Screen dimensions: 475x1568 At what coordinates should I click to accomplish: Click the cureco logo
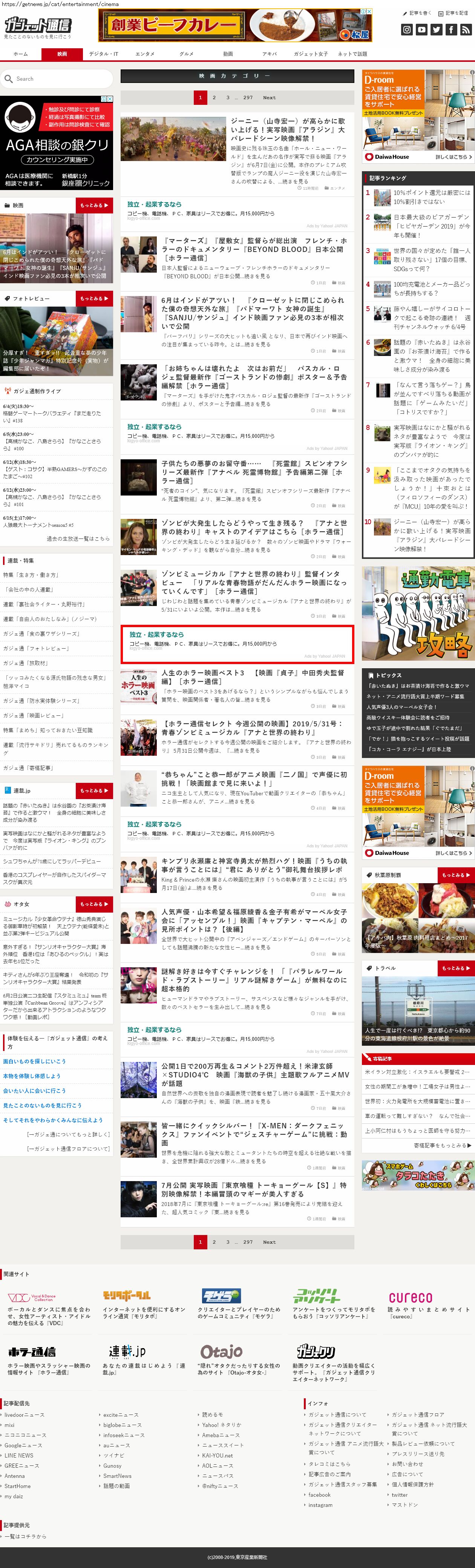click(411, 1297)
